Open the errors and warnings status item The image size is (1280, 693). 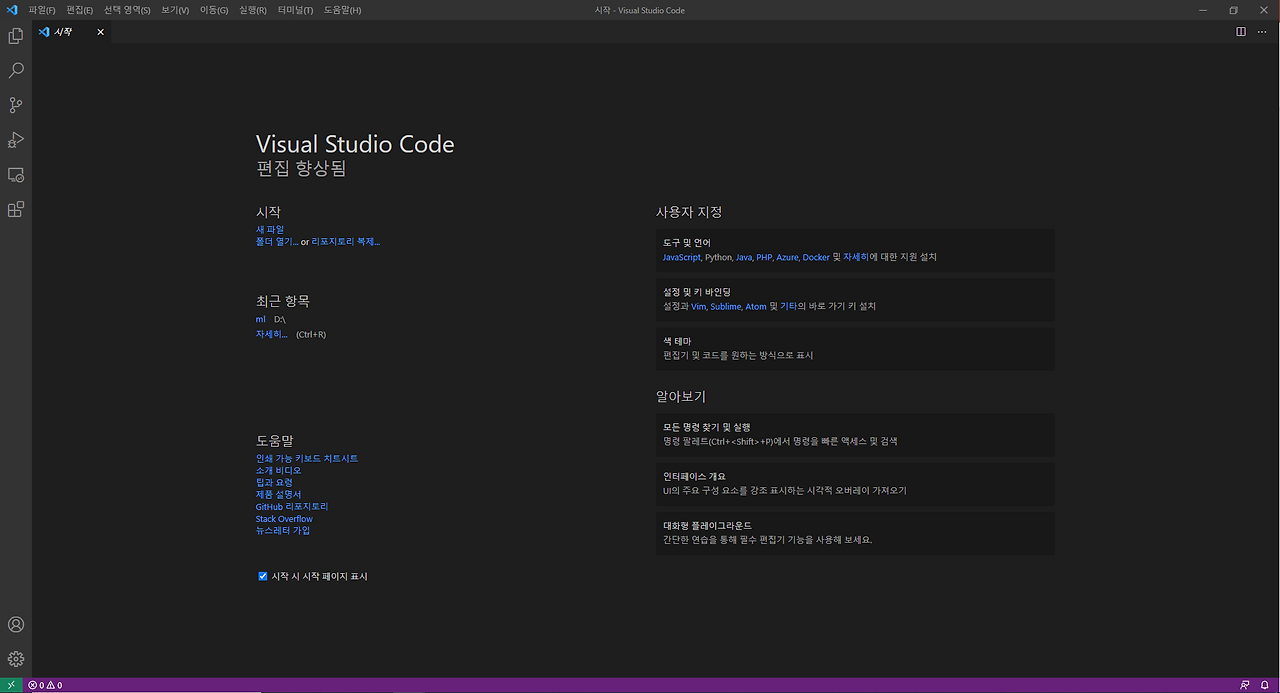(x=45, y=685)
